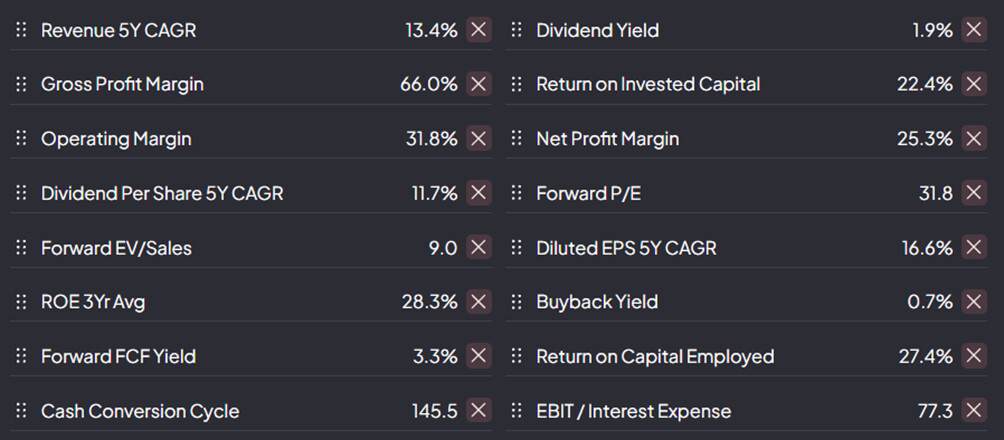Remove the Dividend Yield metric
This screenshot has width=1004, height=440.
pos(974,30)
